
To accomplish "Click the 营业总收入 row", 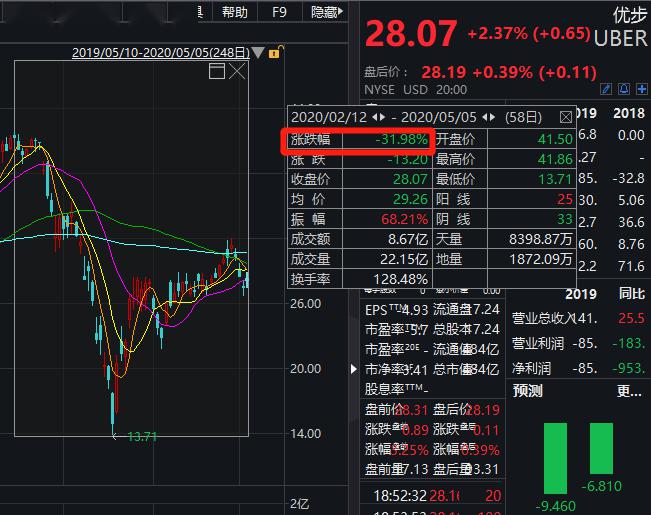I will [x=578, y=319].
